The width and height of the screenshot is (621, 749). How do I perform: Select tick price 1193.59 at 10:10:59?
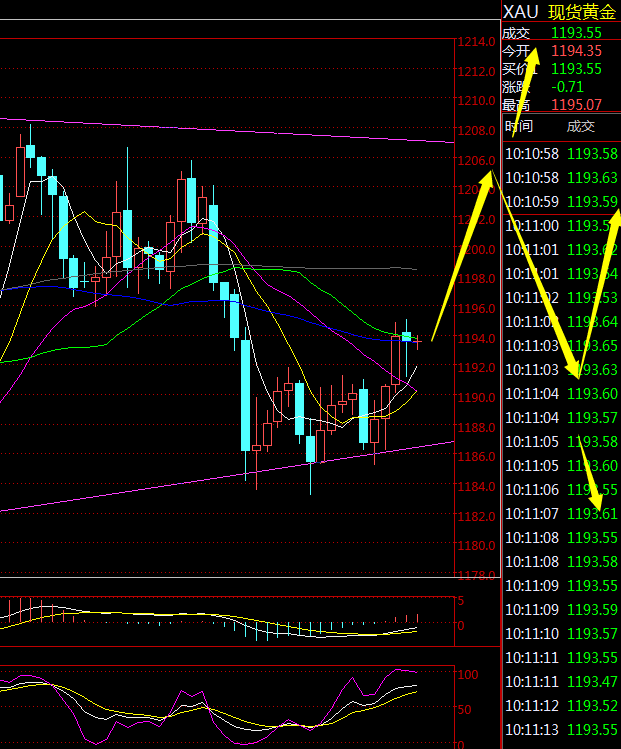(x=592, y=202)
